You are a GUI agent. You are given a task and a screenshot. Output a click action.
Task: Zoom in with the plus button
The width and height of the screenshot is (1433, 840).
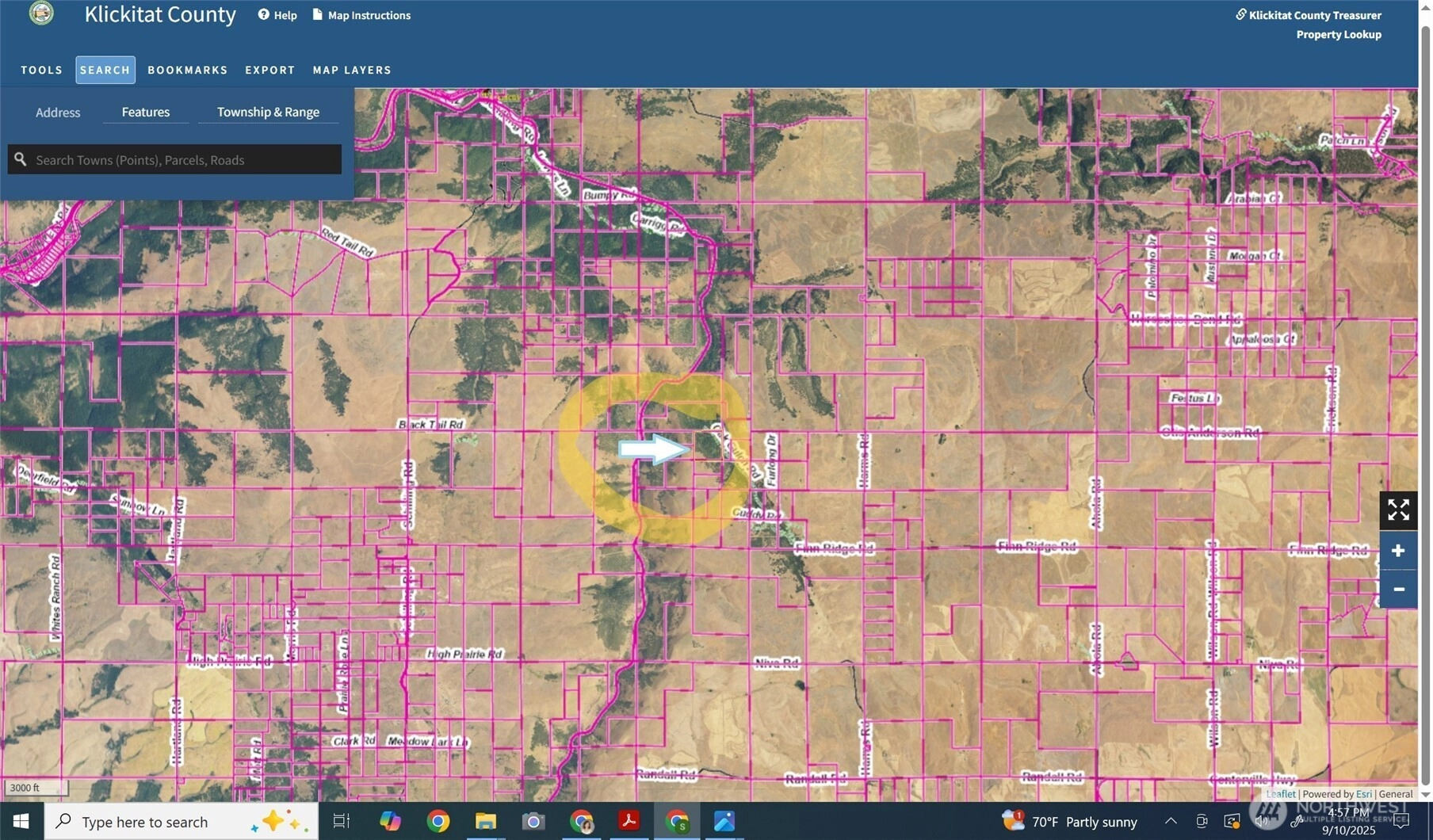pyautogui.click(x=1398, y=551)
